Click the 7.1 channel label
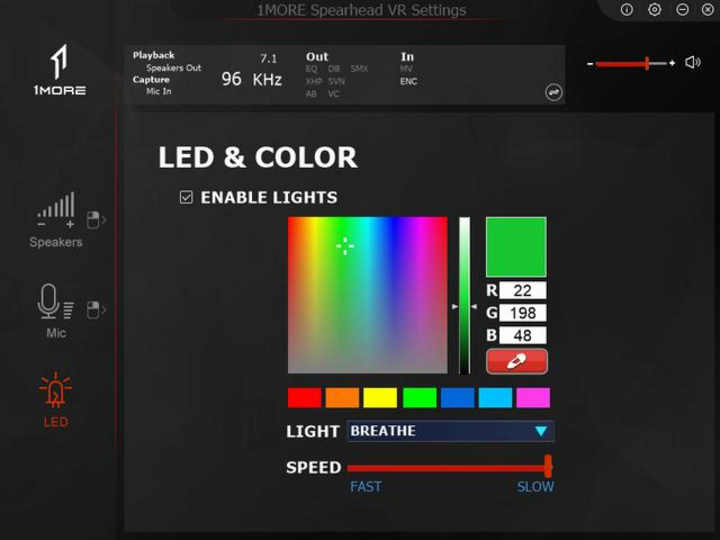This screenshot has height=540, width=720. pyautogui.click(x=269, y=59)
